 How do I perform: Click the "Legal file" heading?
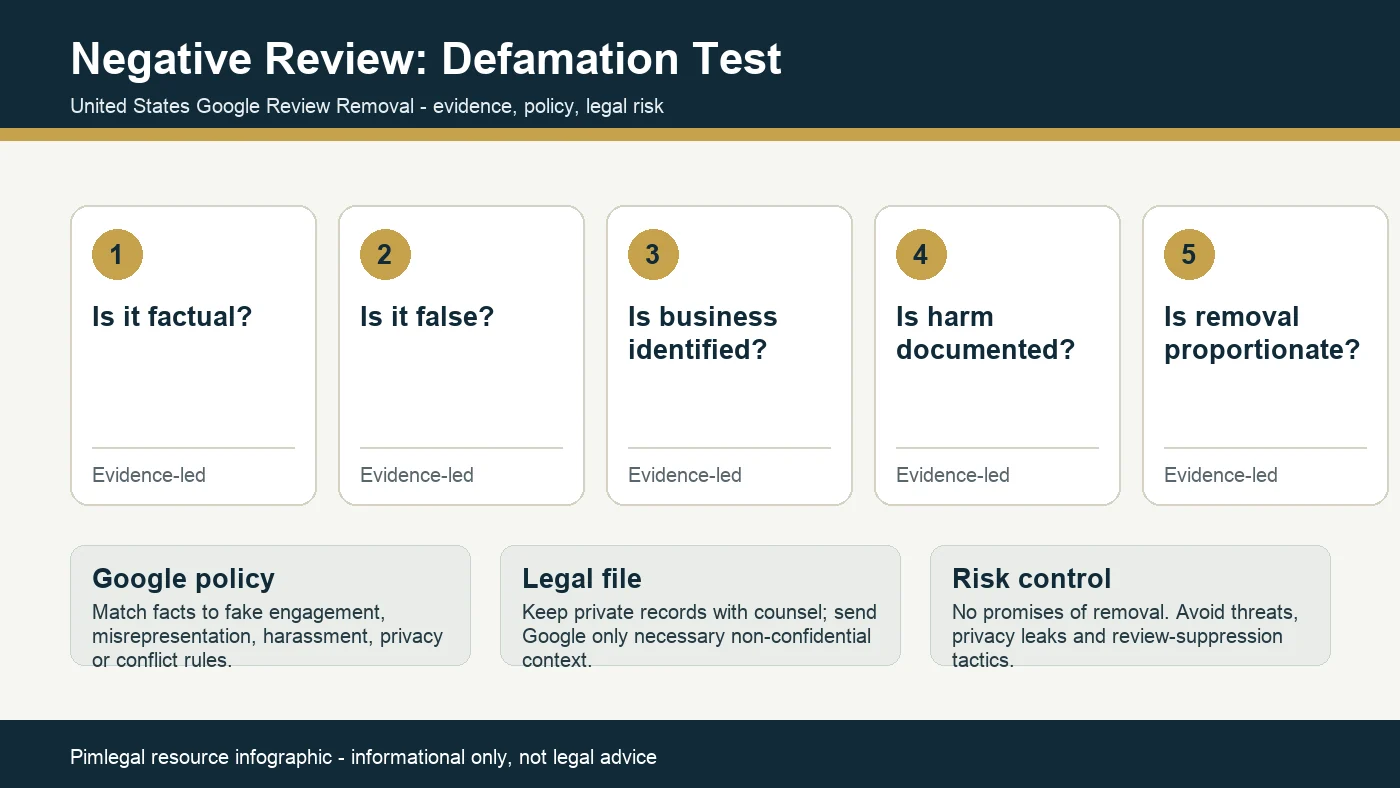pos(582,579)
